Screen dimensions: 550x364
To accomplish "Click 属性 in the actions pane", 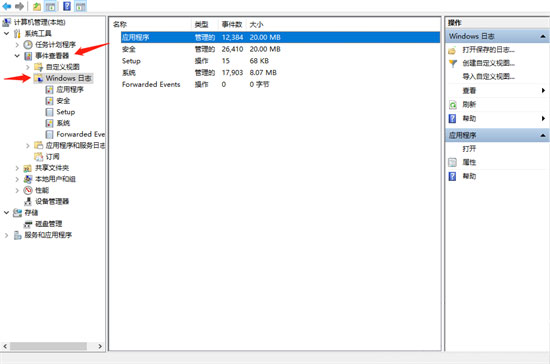I will tap(469, 162).
